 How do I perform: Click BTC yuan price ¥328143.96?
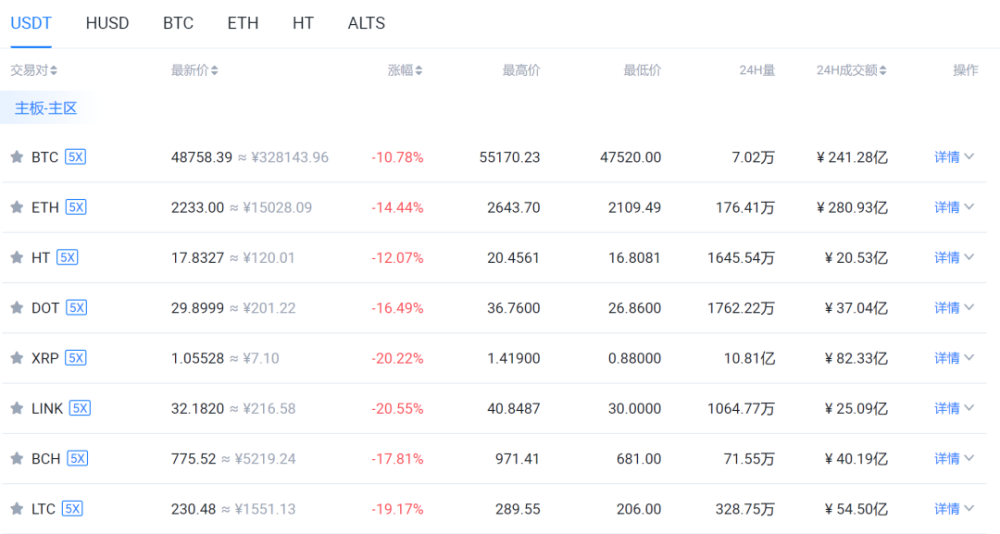290,157
